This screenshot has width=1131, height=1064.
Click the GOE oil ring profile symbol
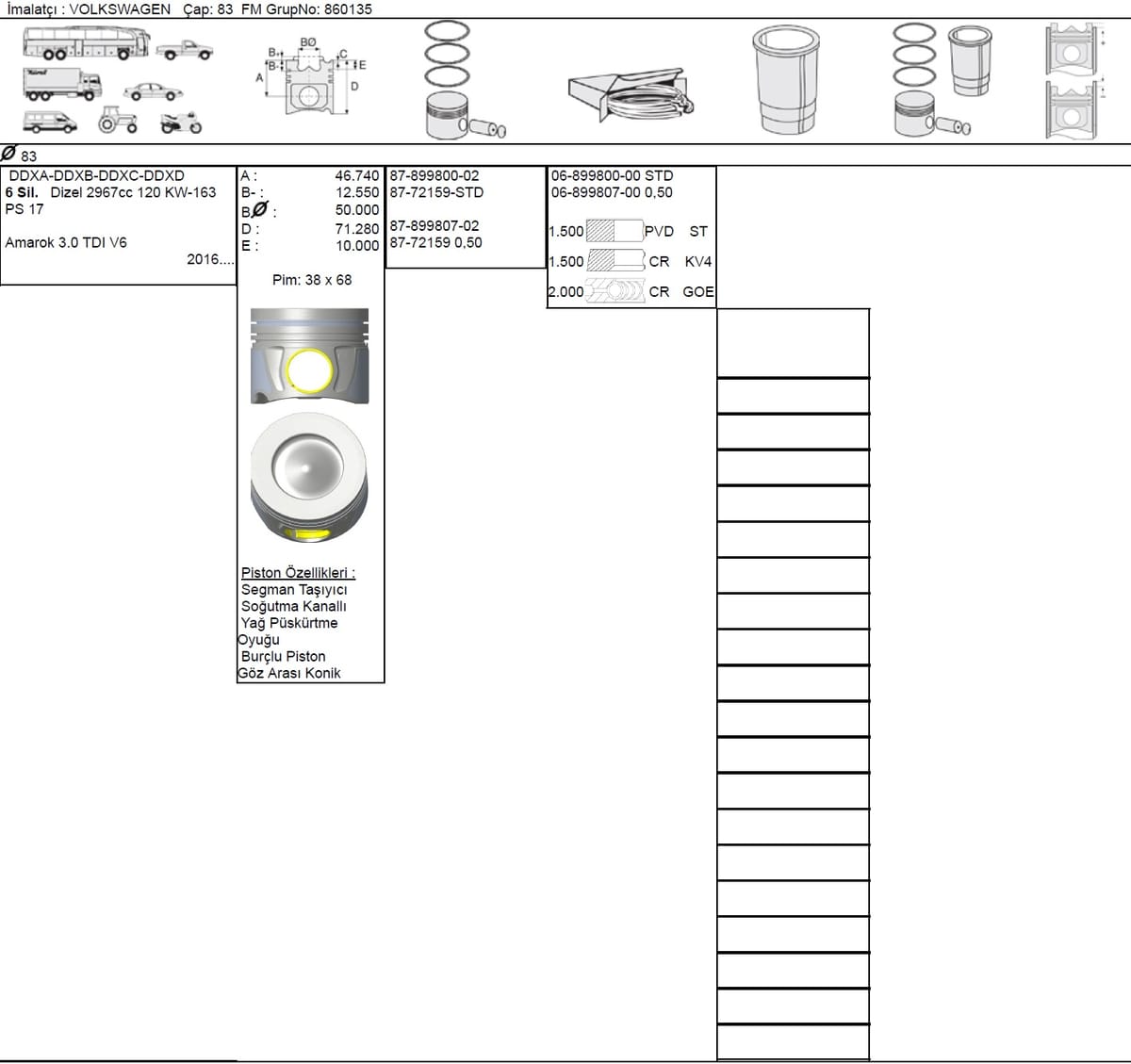point(615,291)
